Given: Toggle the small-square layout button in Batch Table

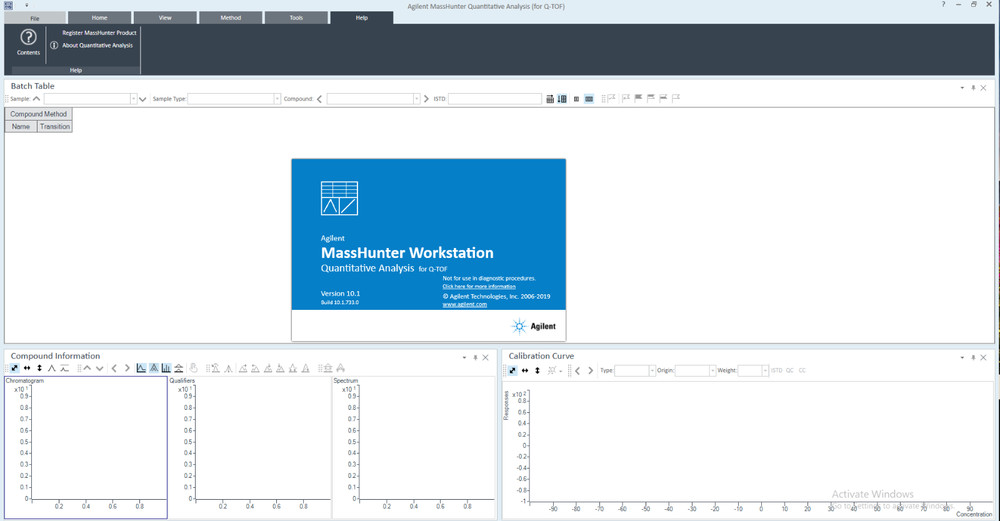Looking at the screenshot, I should (x=577, y=99).
